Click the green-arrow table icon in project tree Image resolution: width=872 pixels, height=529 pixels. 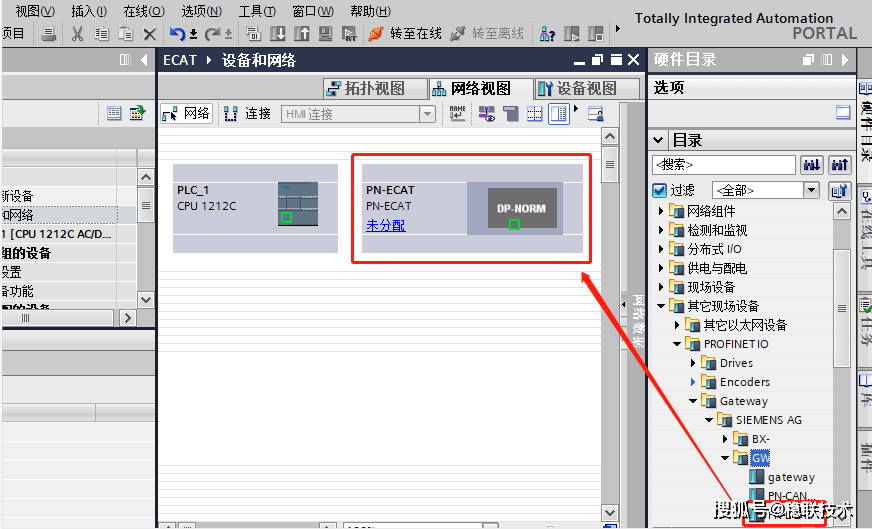[137, 113]
